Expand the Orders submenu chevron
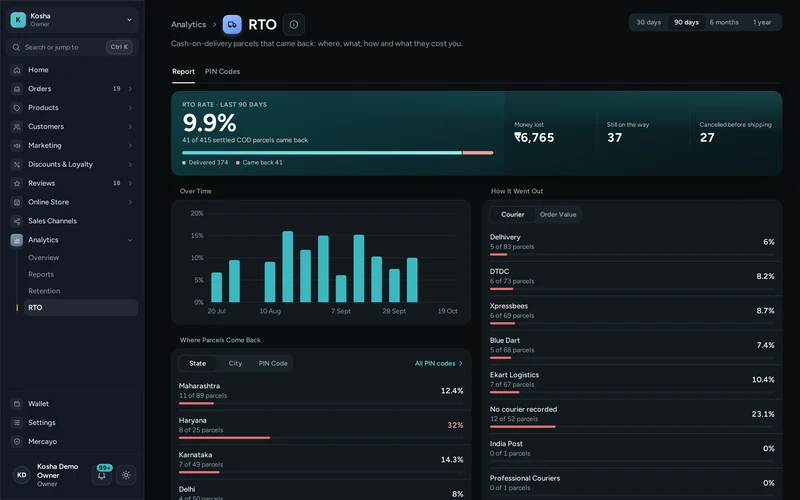The width and height of the screenshot is (800, 500). tap(130, 89)
